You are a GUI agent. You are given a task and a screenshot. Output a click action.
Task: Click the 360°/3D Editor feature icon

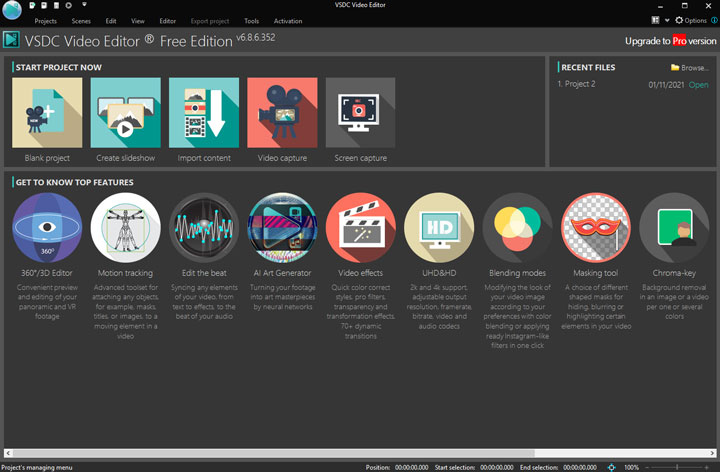point(47,228)
